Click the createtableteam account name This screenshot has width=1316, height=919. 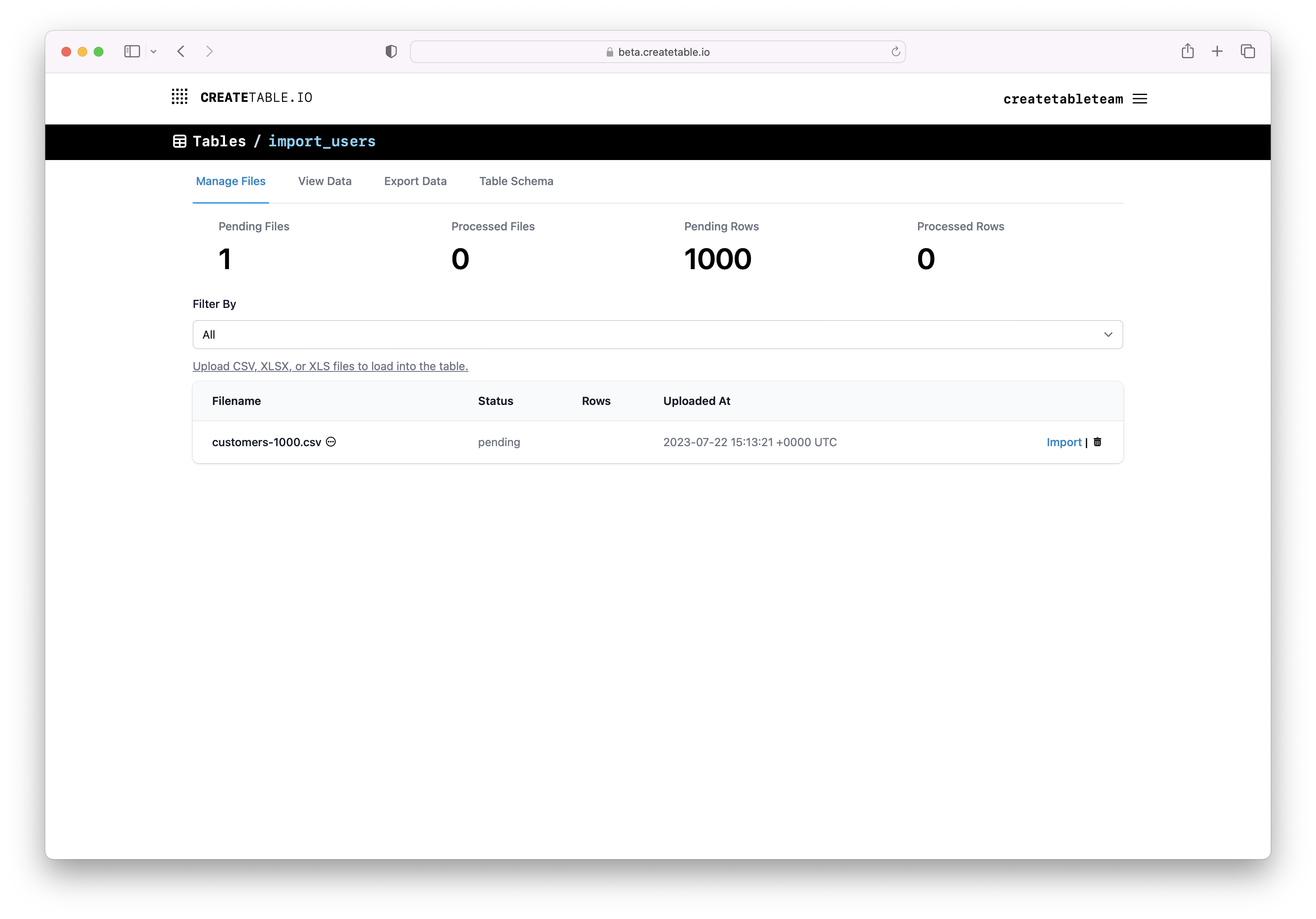tap(1063, 99)
